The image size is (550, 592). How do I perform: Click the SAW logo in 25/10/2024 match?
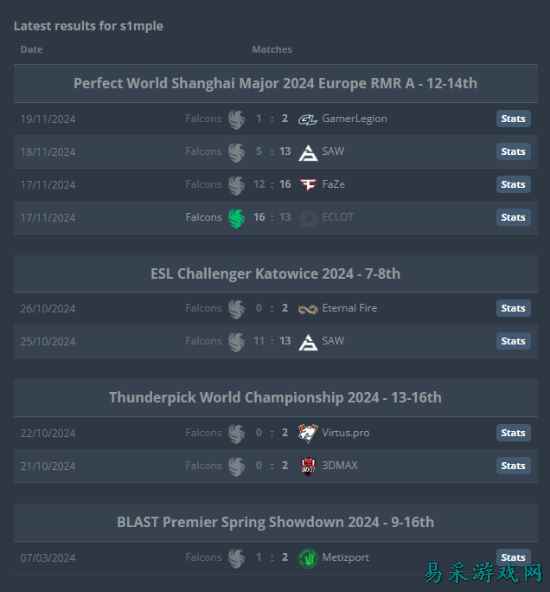(308, 342)
